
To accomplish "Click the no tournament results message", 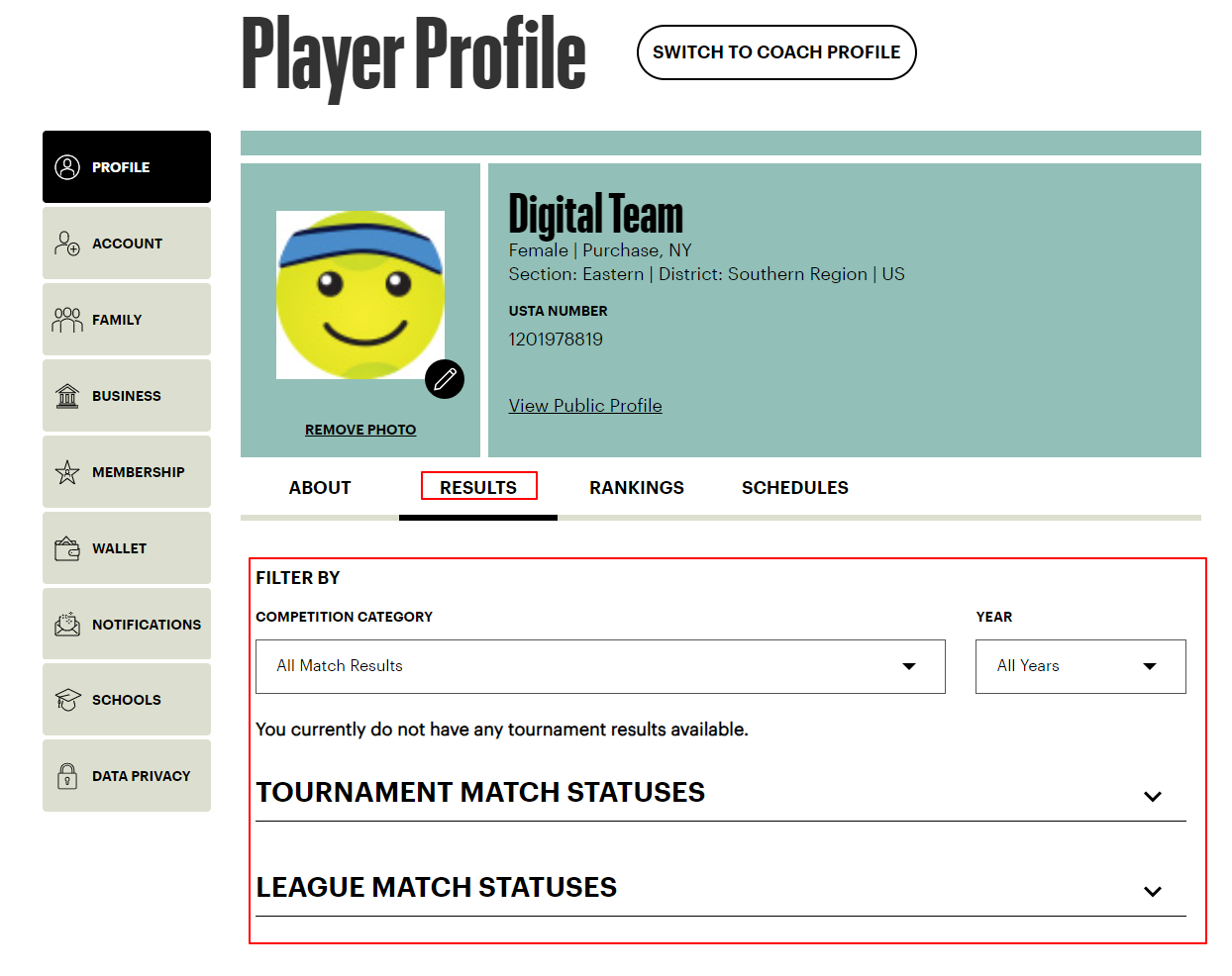I will (x=502, y=730).
